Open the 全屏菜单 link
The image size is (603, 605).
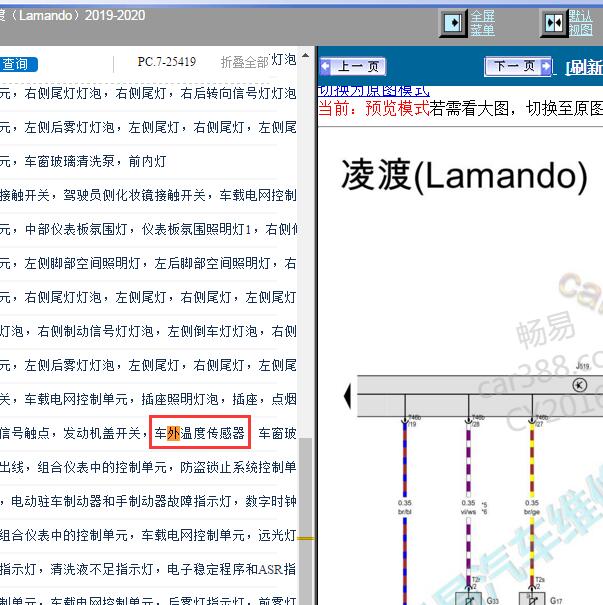pos(482,23)
